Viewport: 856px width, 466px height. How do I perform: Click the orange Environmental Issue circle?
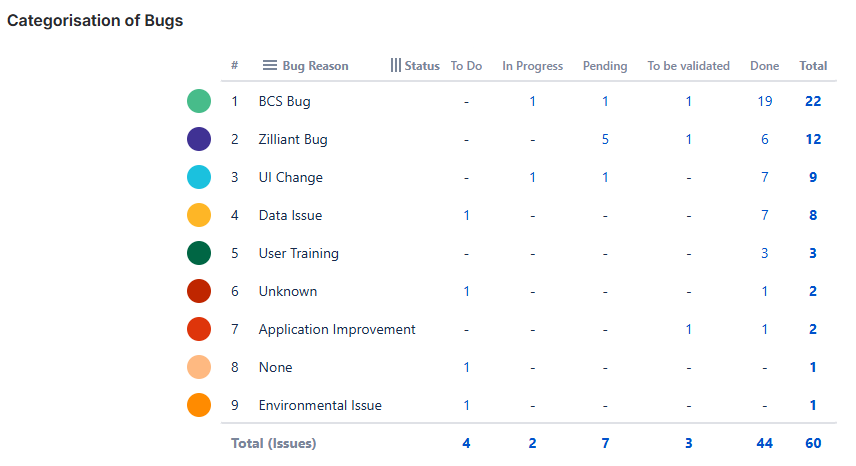click(x=199, y=405)
